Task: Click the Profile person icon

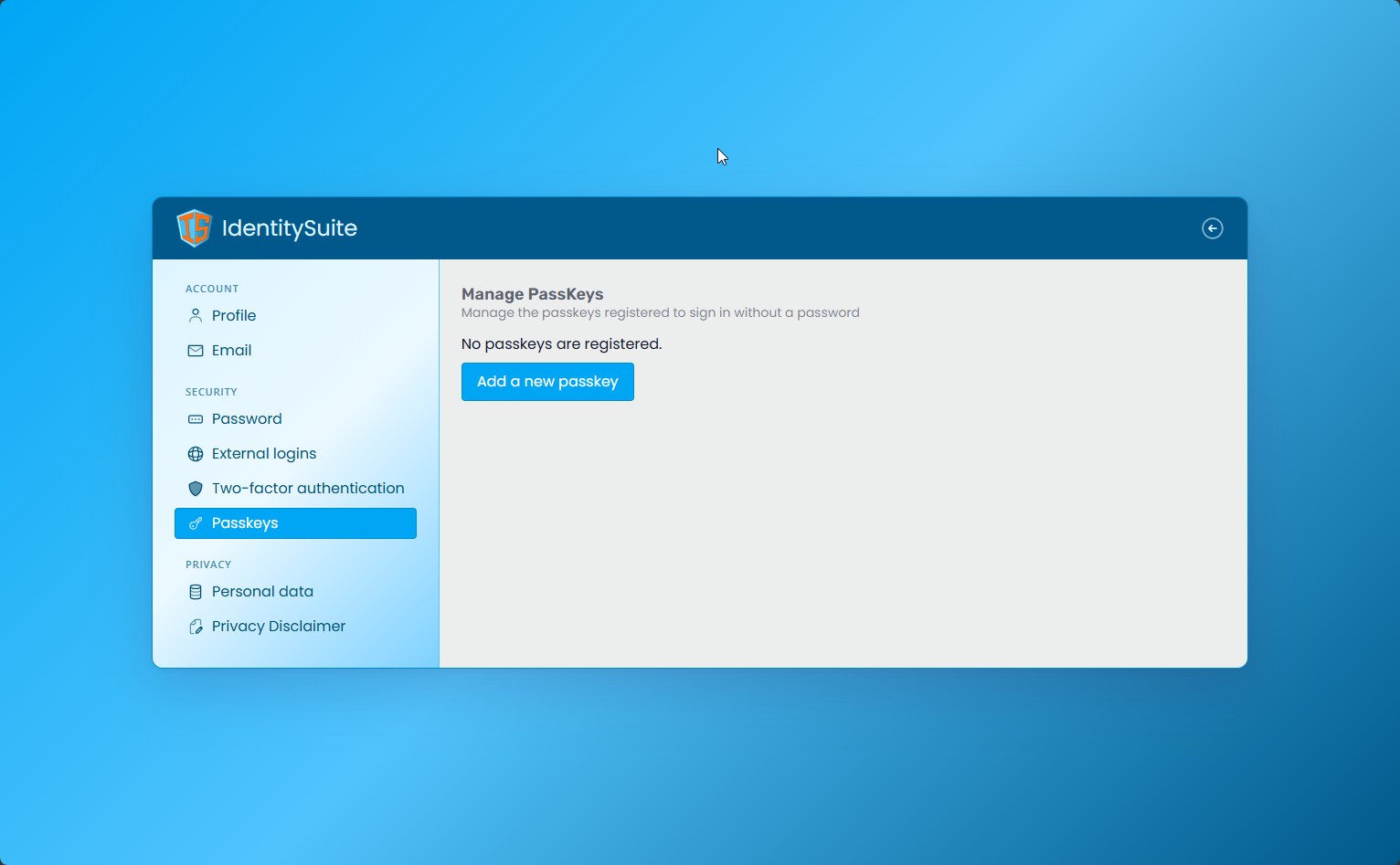Action: [196, 316]
